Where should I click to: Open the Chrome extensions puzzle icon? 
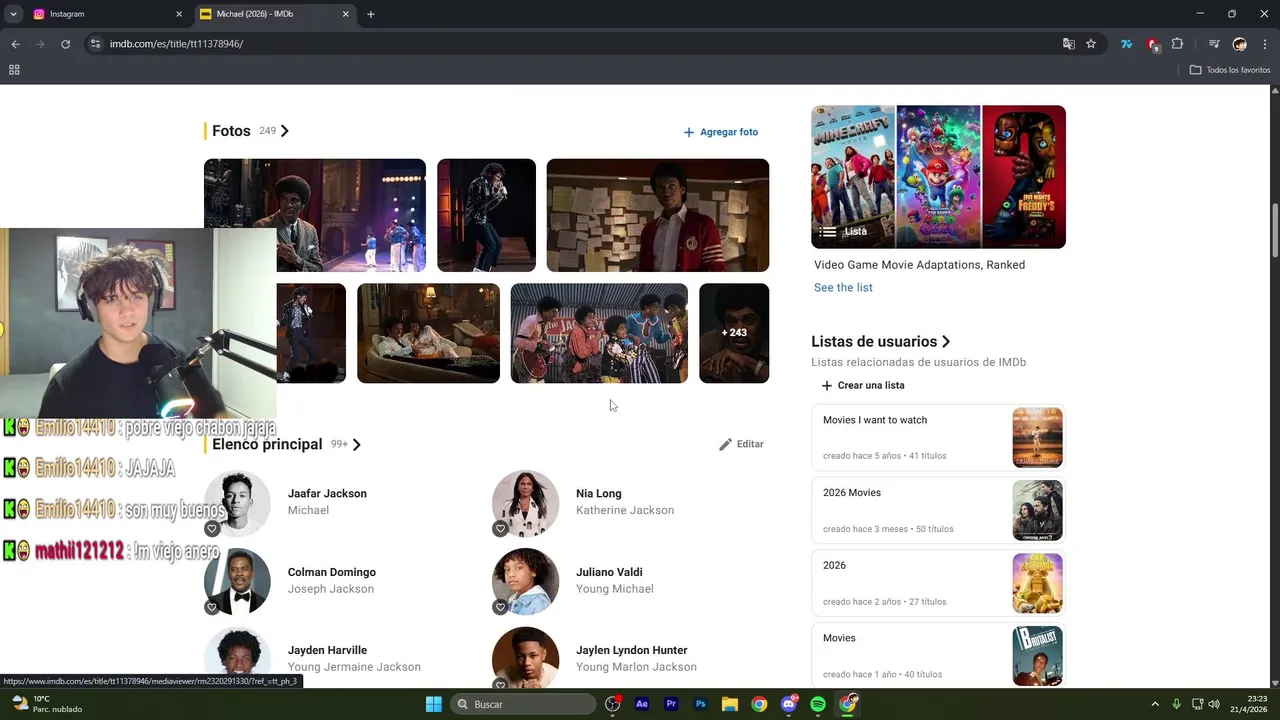[1177, 44]
